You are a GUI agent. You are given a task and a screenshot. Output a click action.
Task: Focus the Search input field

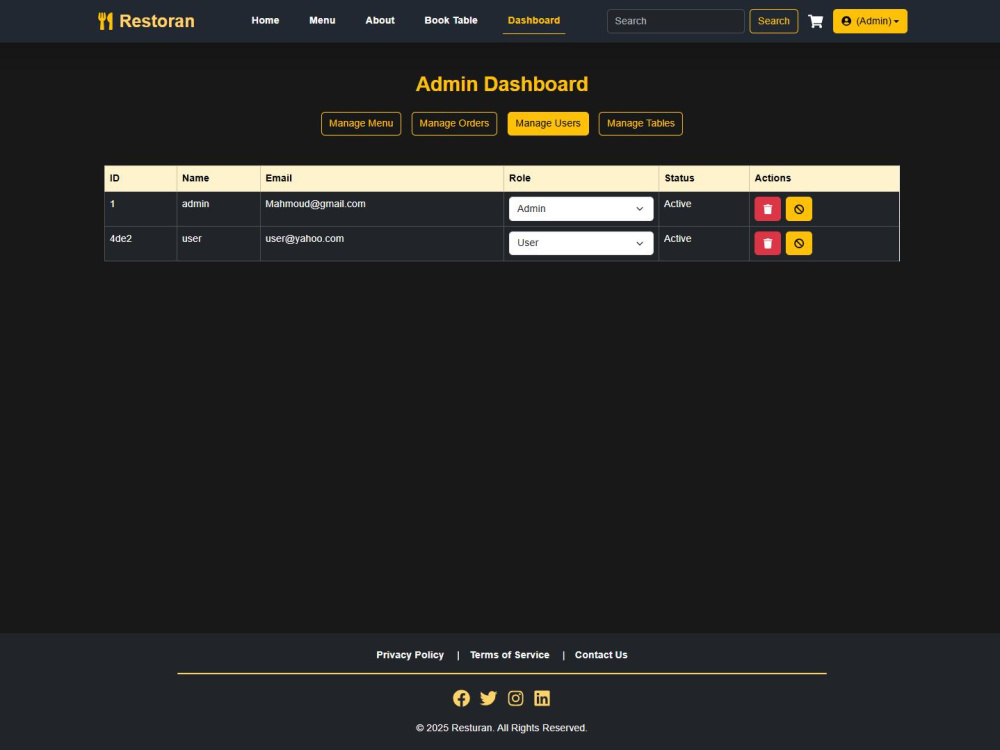pos(675,21)
